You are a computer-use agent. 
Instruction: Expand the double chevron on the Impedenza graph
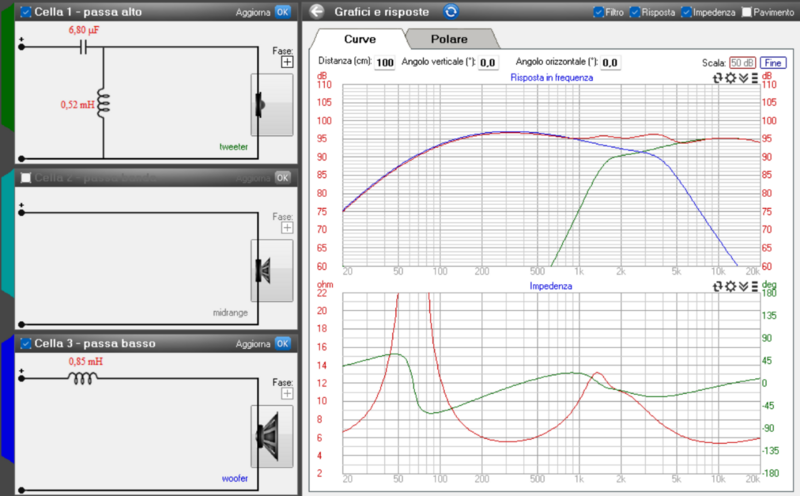click(x=743, y=286)
